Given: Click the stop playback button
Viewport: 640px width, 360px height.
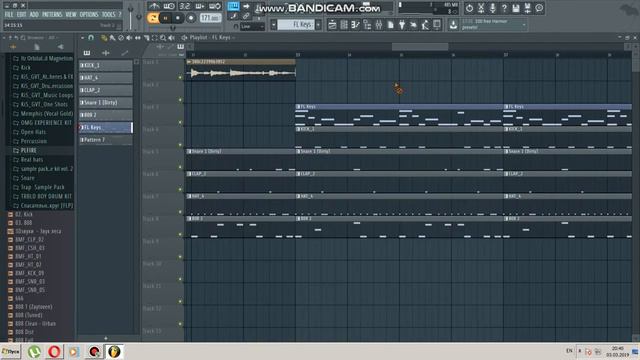Looking at the screenshot, I should point(178,18).
